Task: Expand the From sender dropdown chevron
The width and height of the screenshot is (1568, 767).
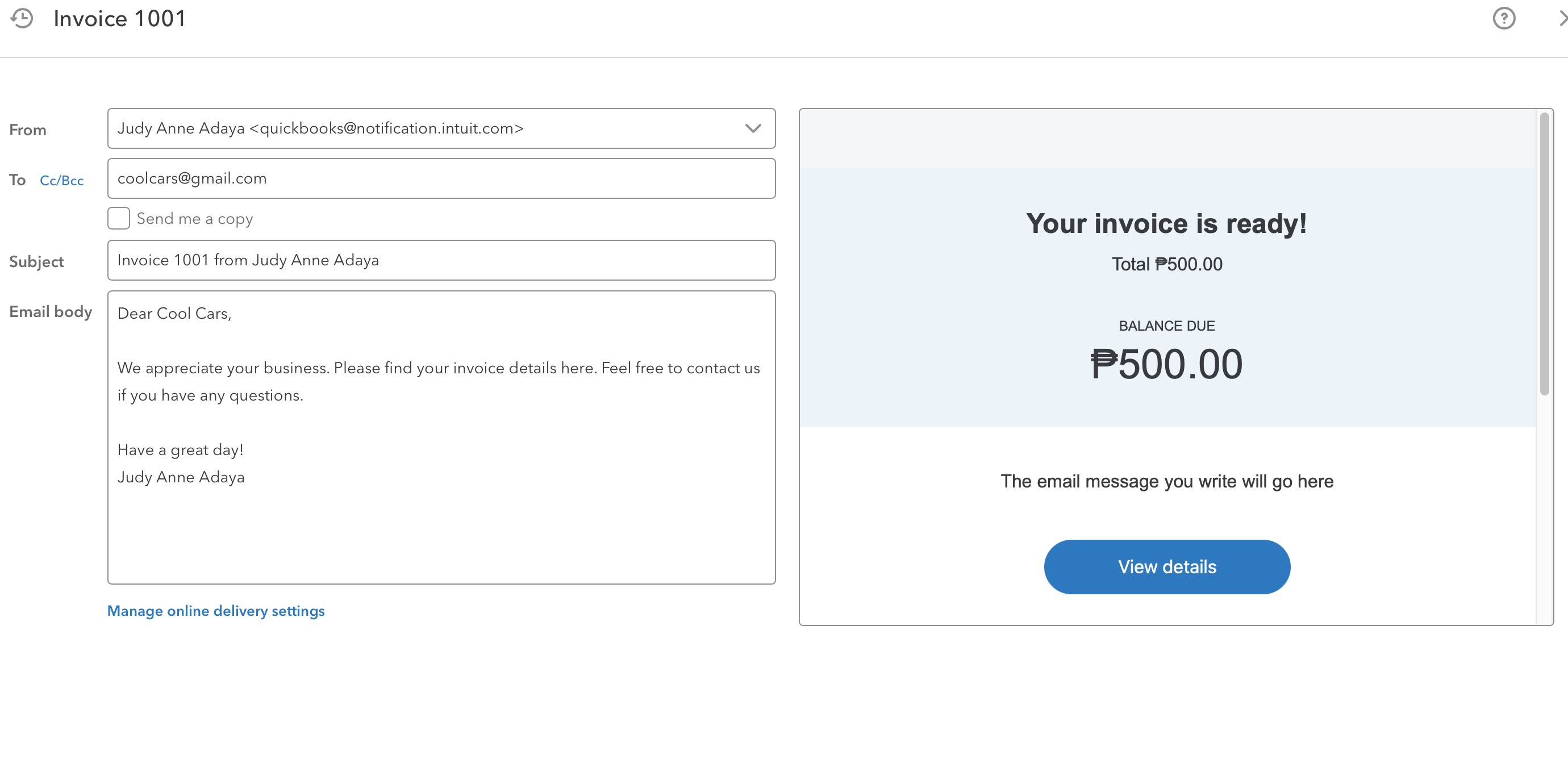Action: click(752, 128)
